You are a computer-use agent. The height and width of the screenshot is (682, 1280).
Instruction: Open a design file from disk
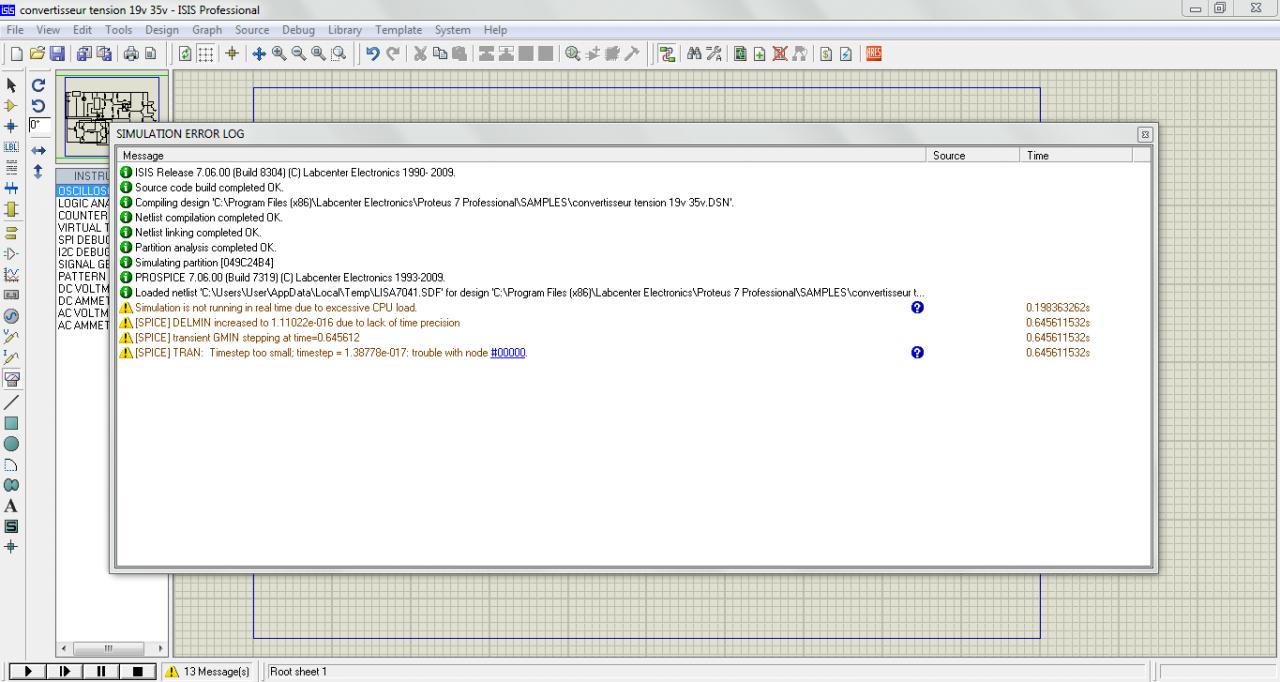pos(37,53)
